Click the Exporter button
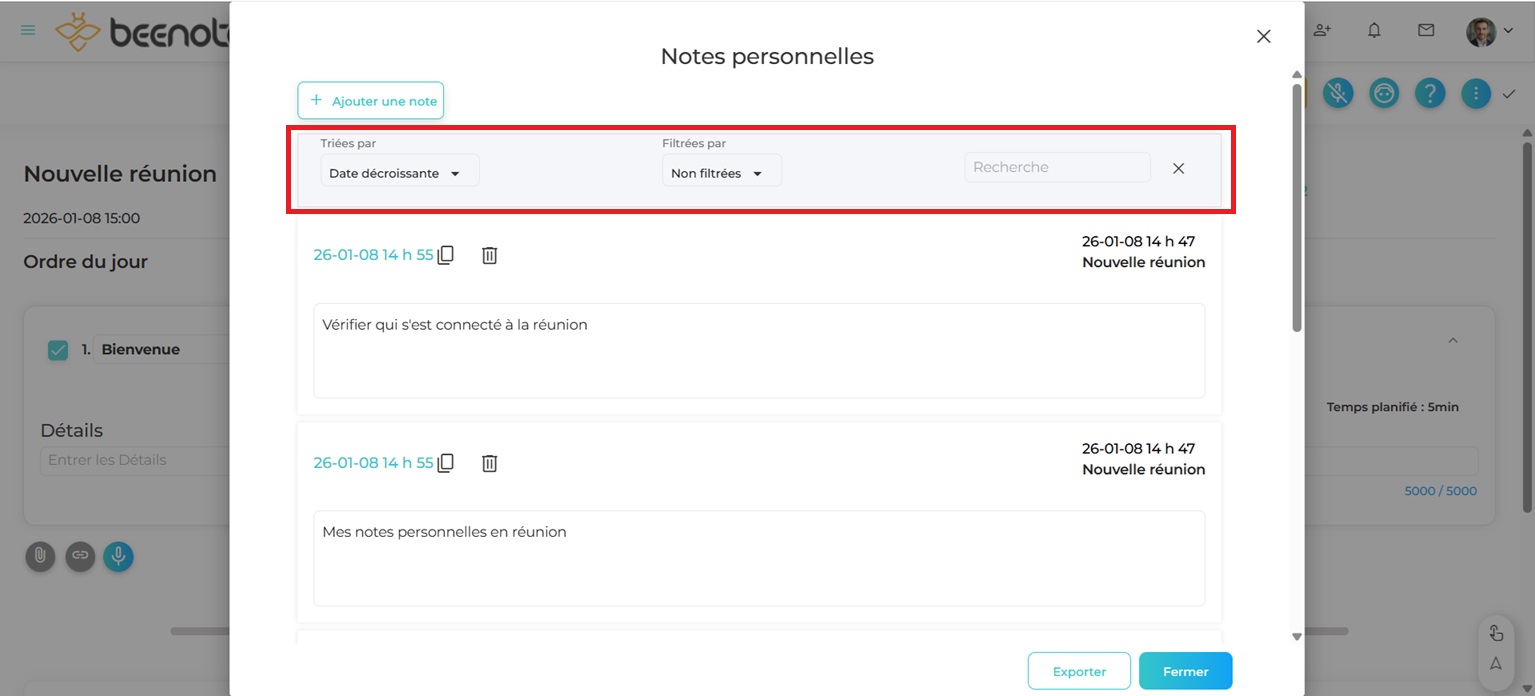 (x=1079, y=671)
